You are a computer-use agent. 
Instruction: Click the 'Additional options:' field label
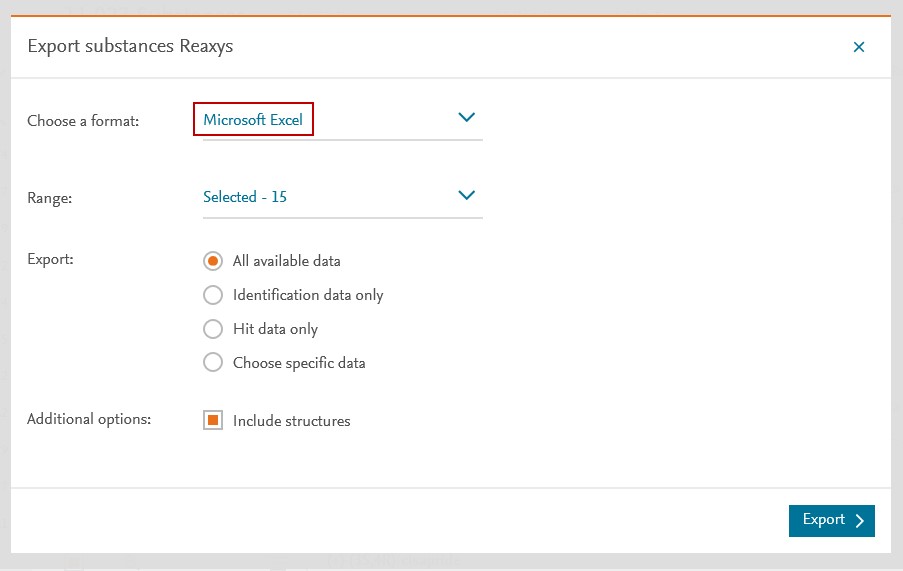click(89, 419)
